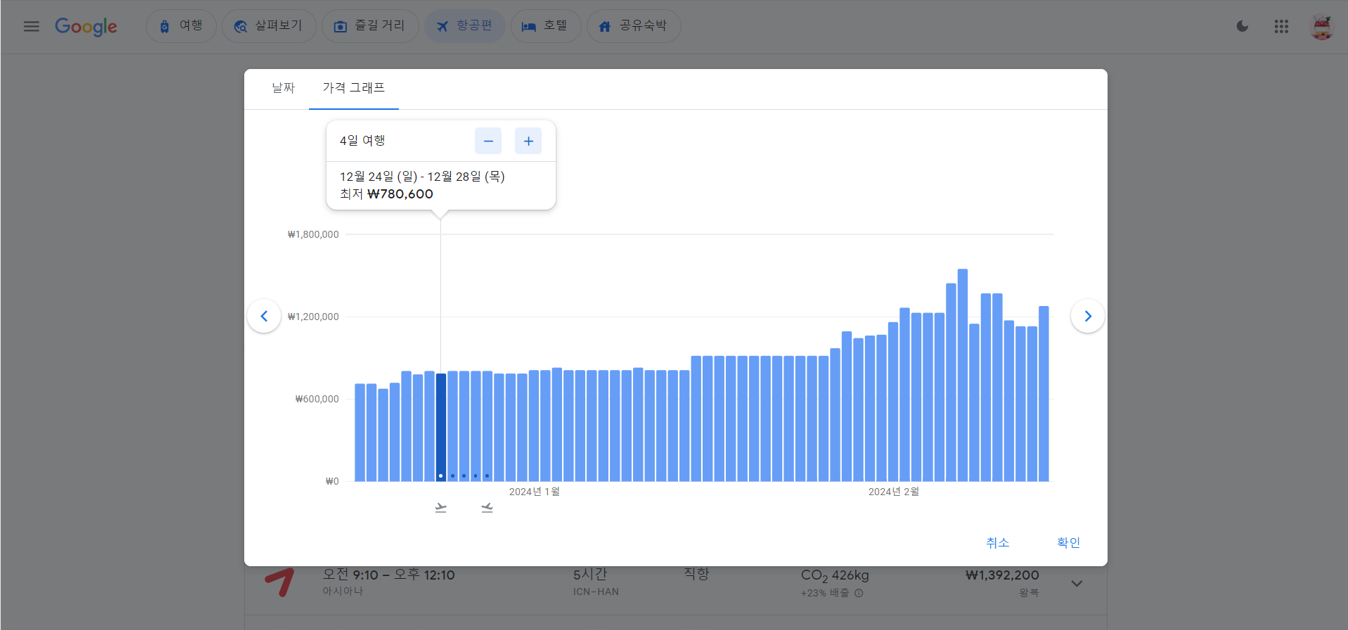This screenshot has width=1348, height=630.
Task: Expand the Asiana flight details chevron
Action: [1077, 583]
